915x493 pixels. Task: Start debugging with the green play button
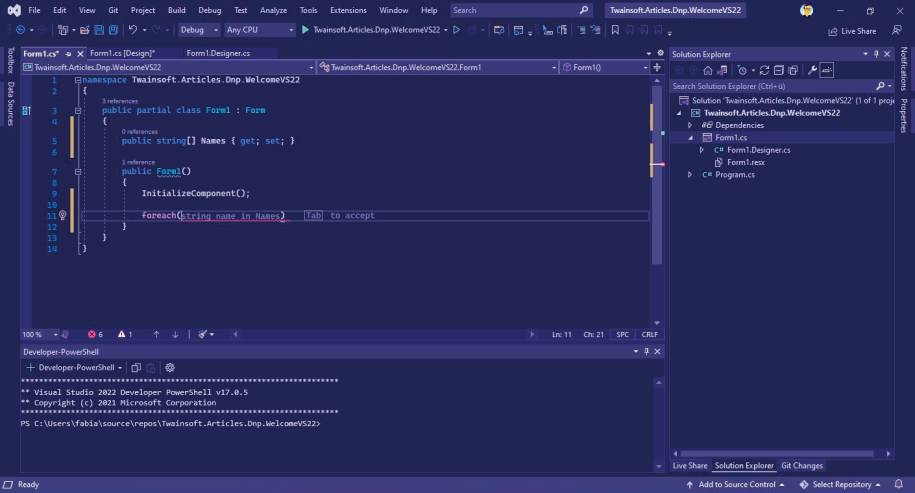pos(305,30)
